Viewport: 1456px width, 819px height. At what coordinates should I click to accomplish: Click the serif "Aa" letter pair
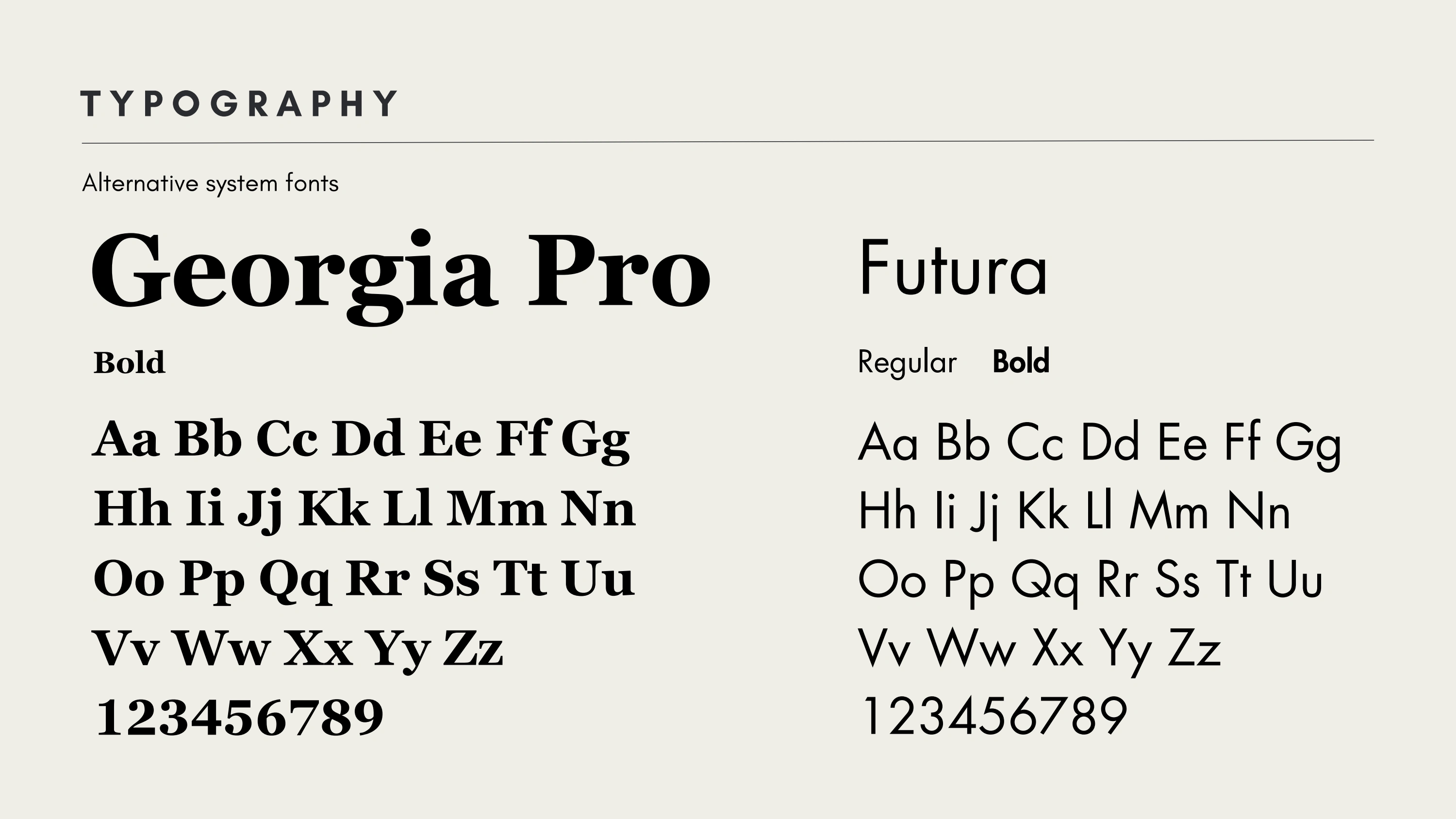(x=126, y=439)
